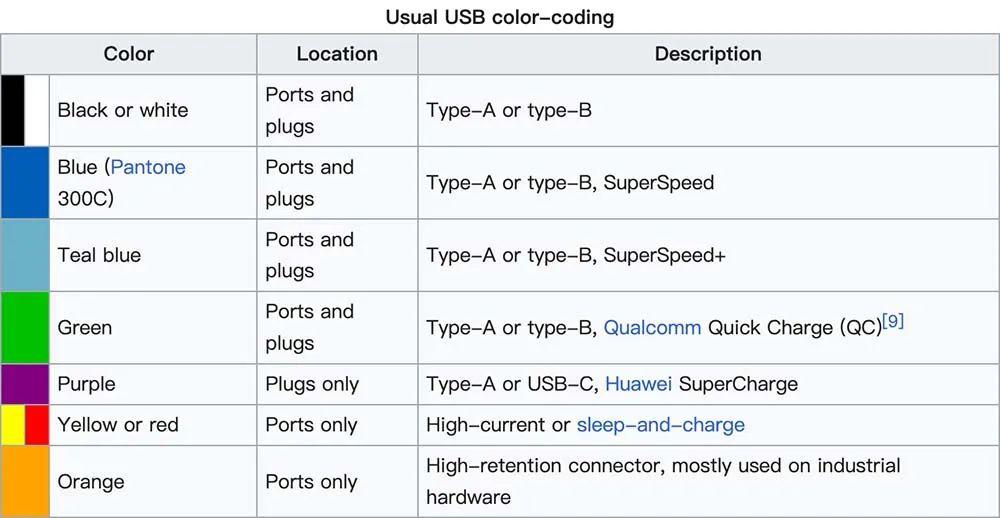The height and width of the screenshot is (518, 1000).
Task: Follow the Qualcomm hyperlink
Action: pyautogui.click(x=652, y=327)
